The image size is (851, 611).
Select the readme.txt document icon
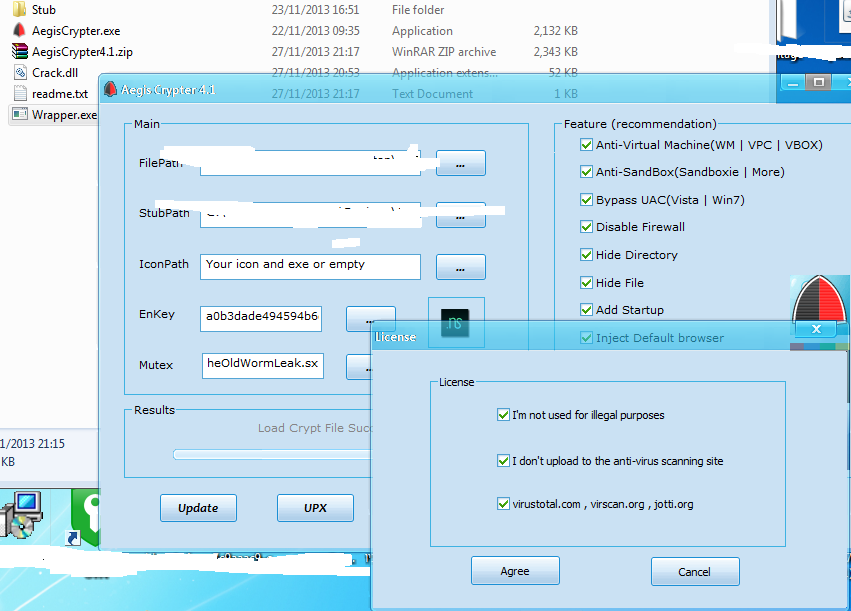[20, 93]
